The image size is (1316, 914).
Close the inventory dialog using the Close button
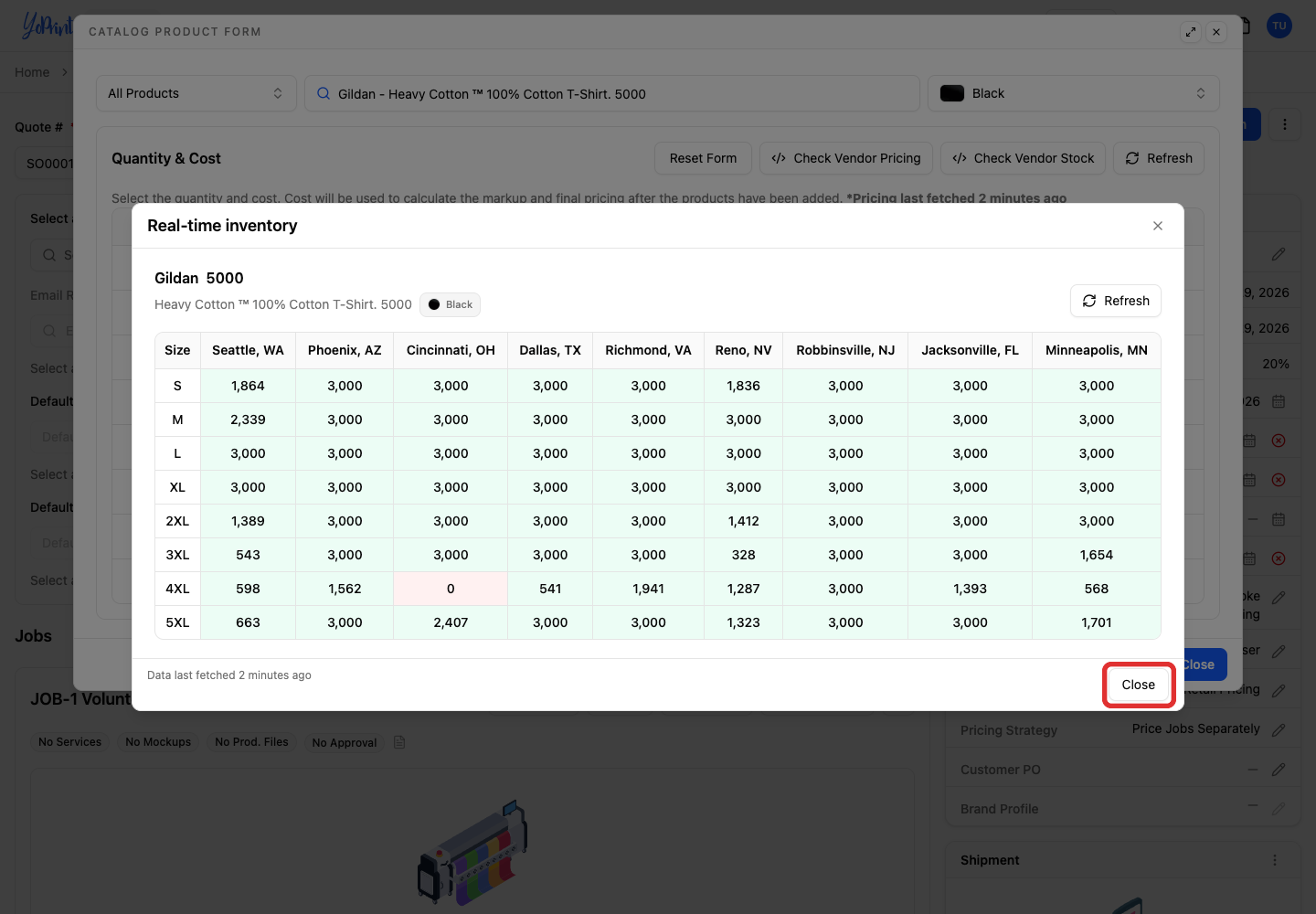(x=1139, y=685)
